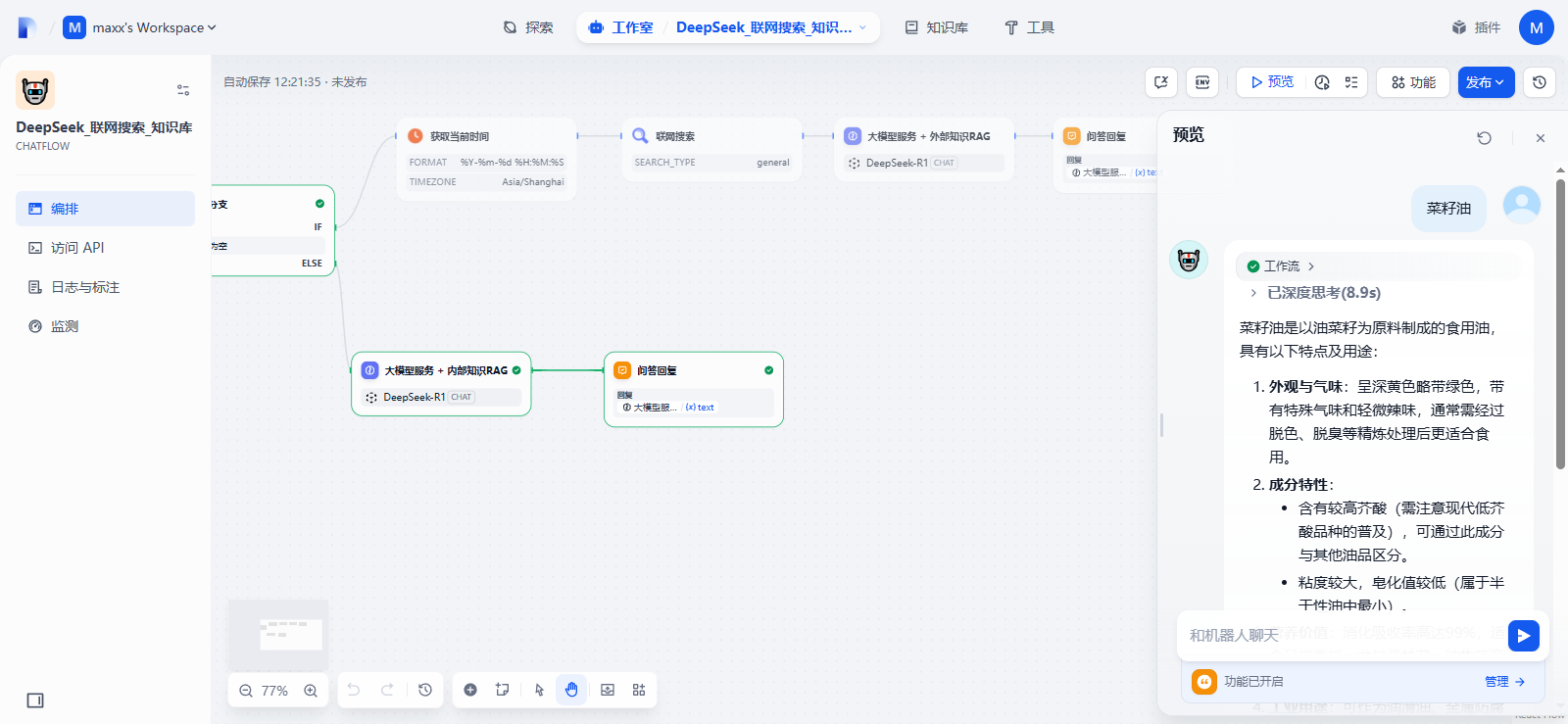View run history clock-play icon

tap(1322, 82)
